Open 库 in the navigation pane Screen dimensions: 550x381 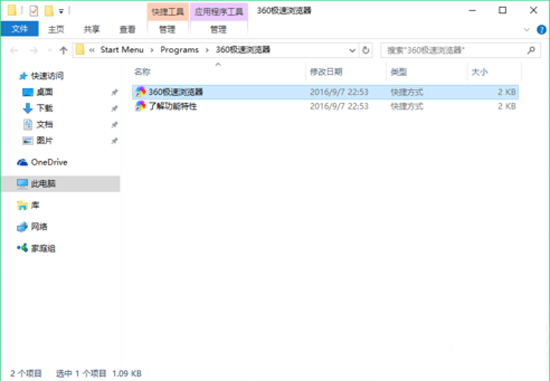click(x=35, y=205)
